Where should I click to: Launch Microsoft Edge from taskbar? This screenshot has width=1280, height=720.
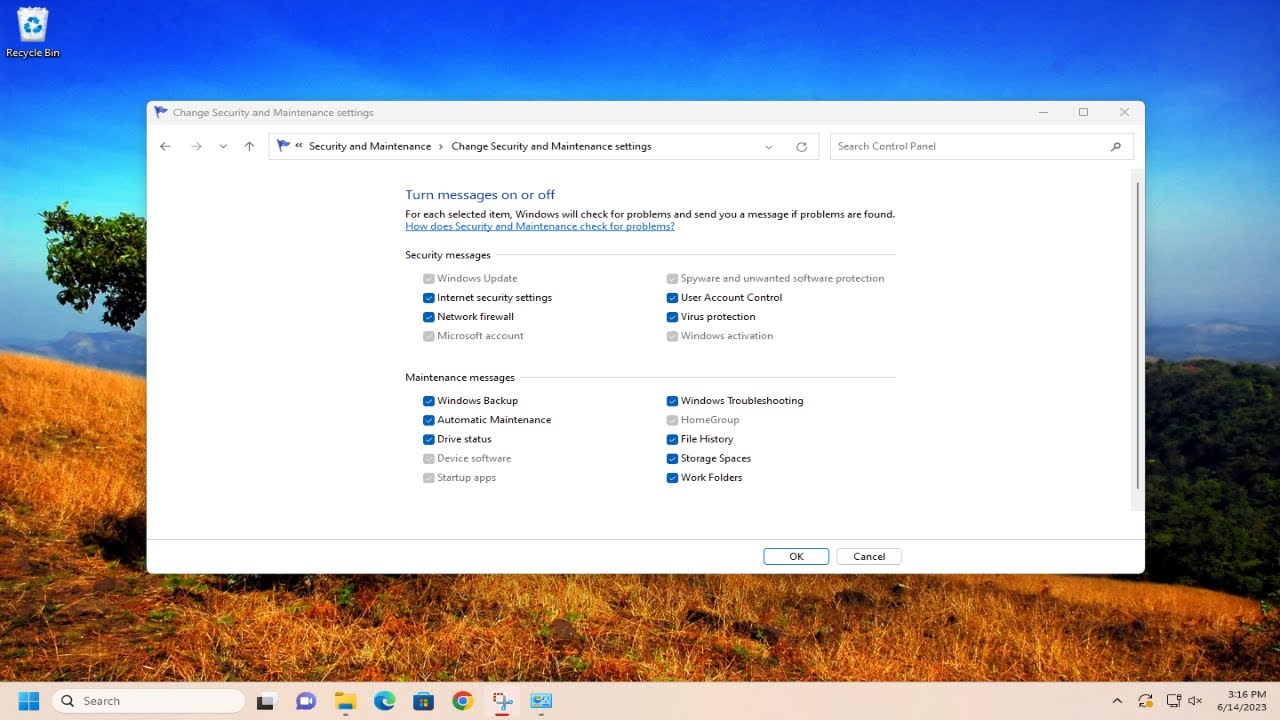384,701
